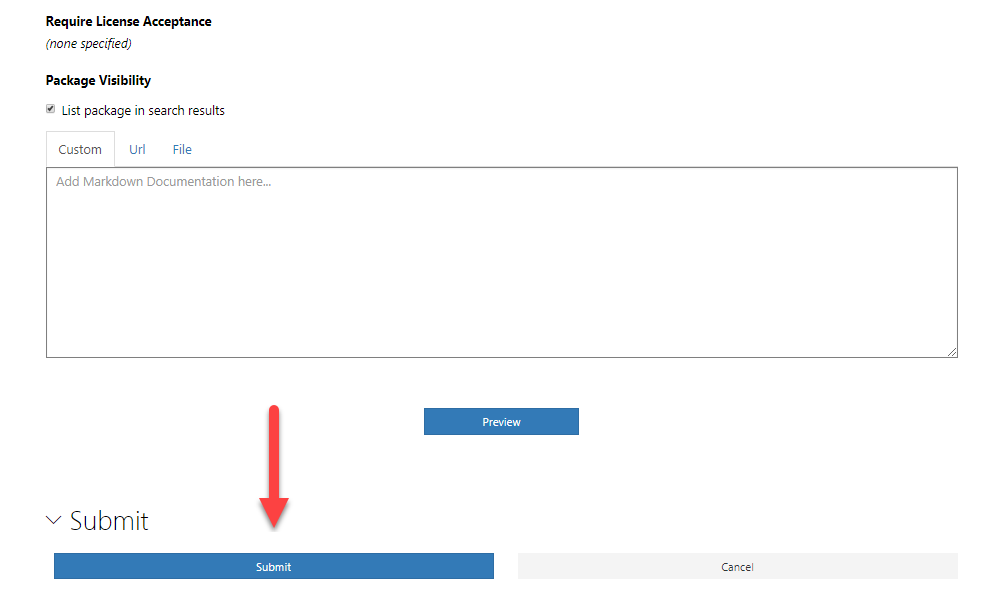Switch to the File tab

tap(182, 149)
